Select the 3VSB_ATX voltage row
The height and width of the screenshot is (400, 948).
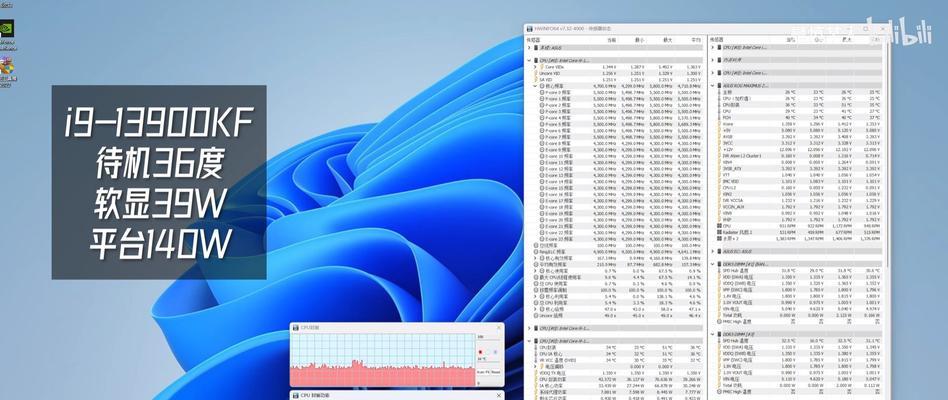click(x=799, y=169)
